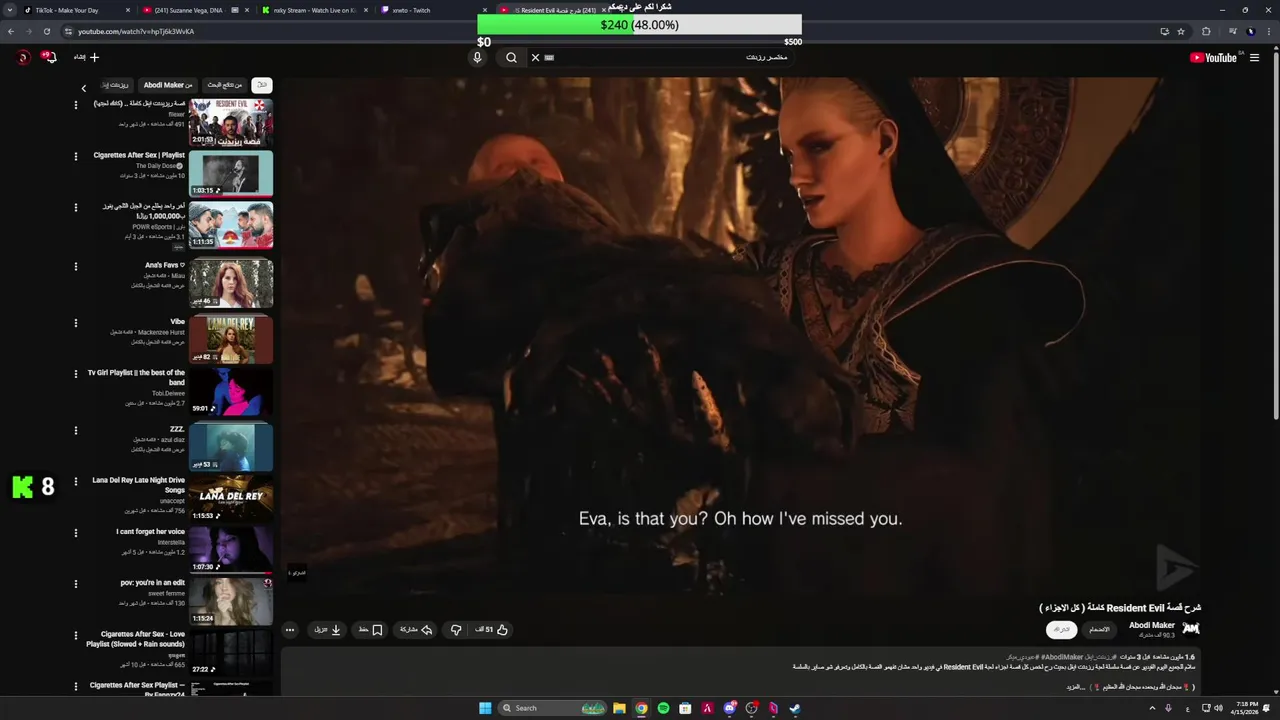Open the POWR eSports video thumbnail
This screenshot has height=720, width=1280.
coord(231,225)
